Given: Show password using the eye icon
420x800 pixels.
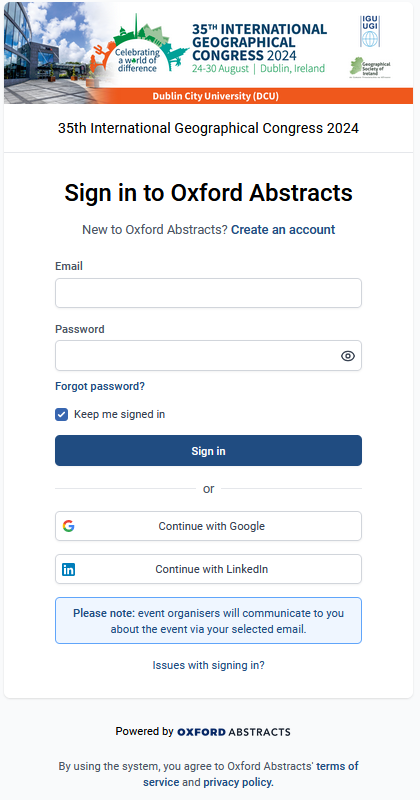Looking at the screenshot, I should (x=348, y=356).
